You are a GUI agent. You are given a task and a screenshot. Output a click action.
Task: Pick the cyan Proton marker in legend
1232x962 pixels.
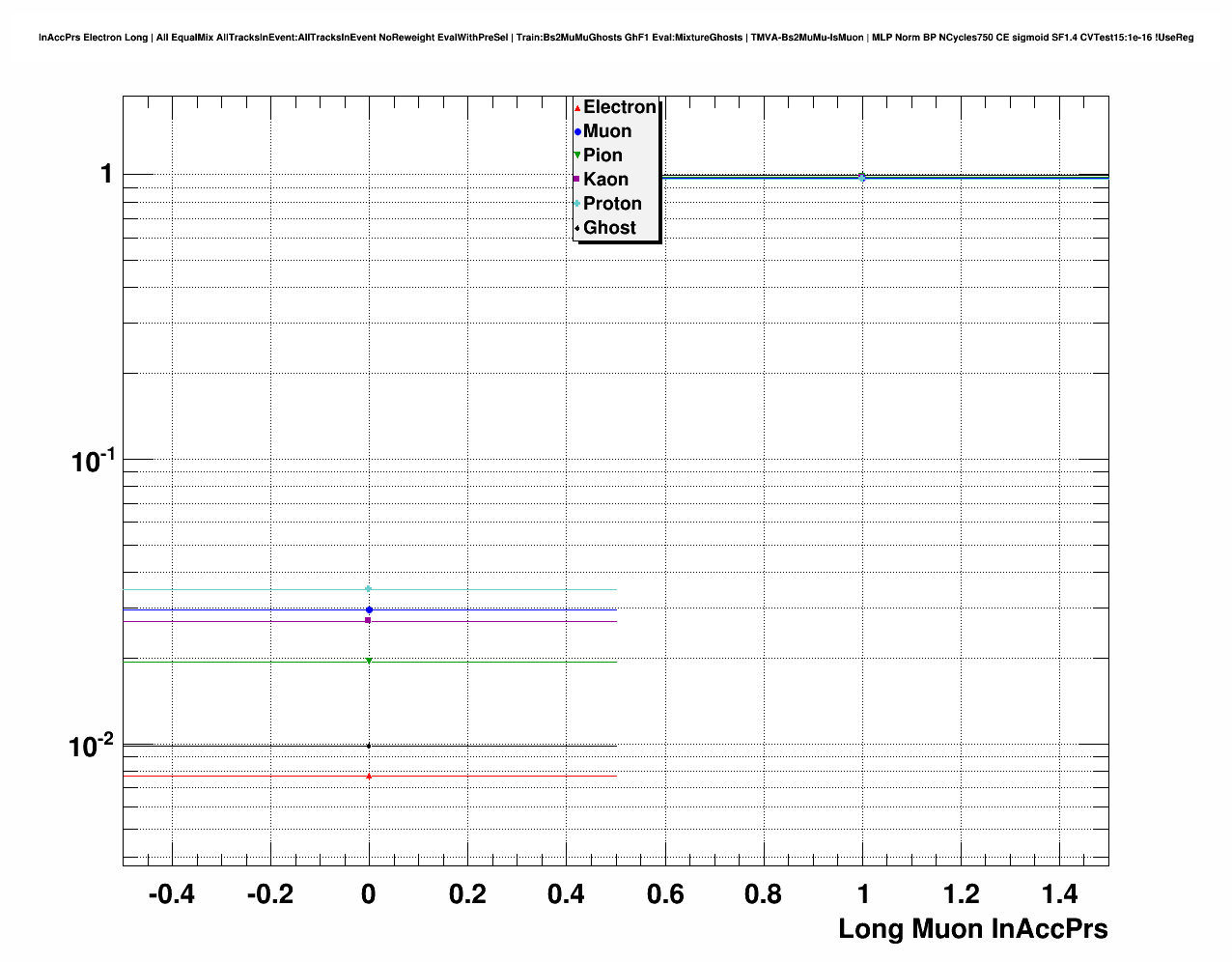click(x=577, y=204)
